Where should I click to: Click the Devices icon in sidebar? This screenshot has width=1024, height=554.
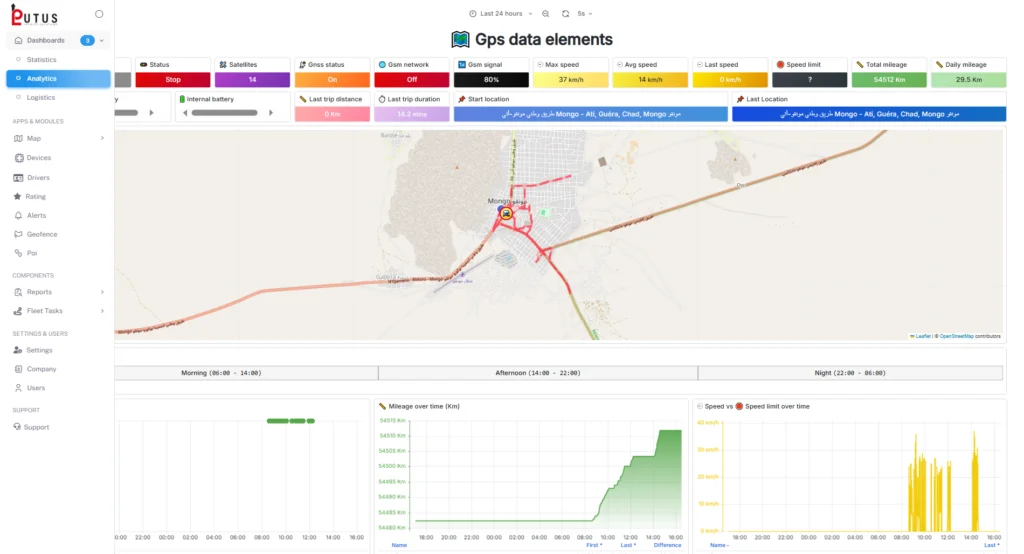(19, 158)
